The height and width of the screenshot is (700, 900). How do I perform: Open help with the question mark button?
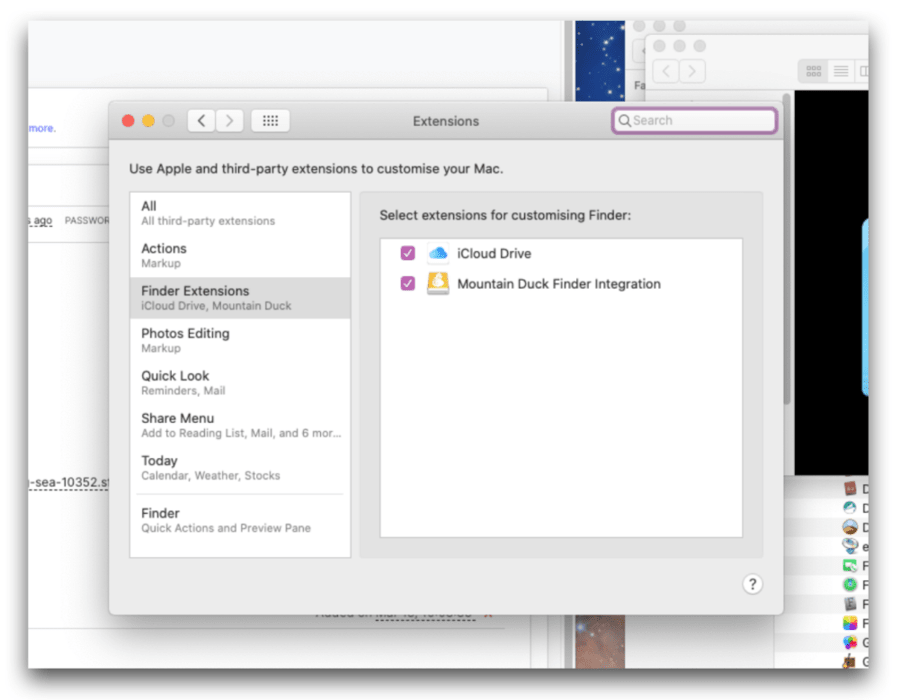[x=753, y=585]
